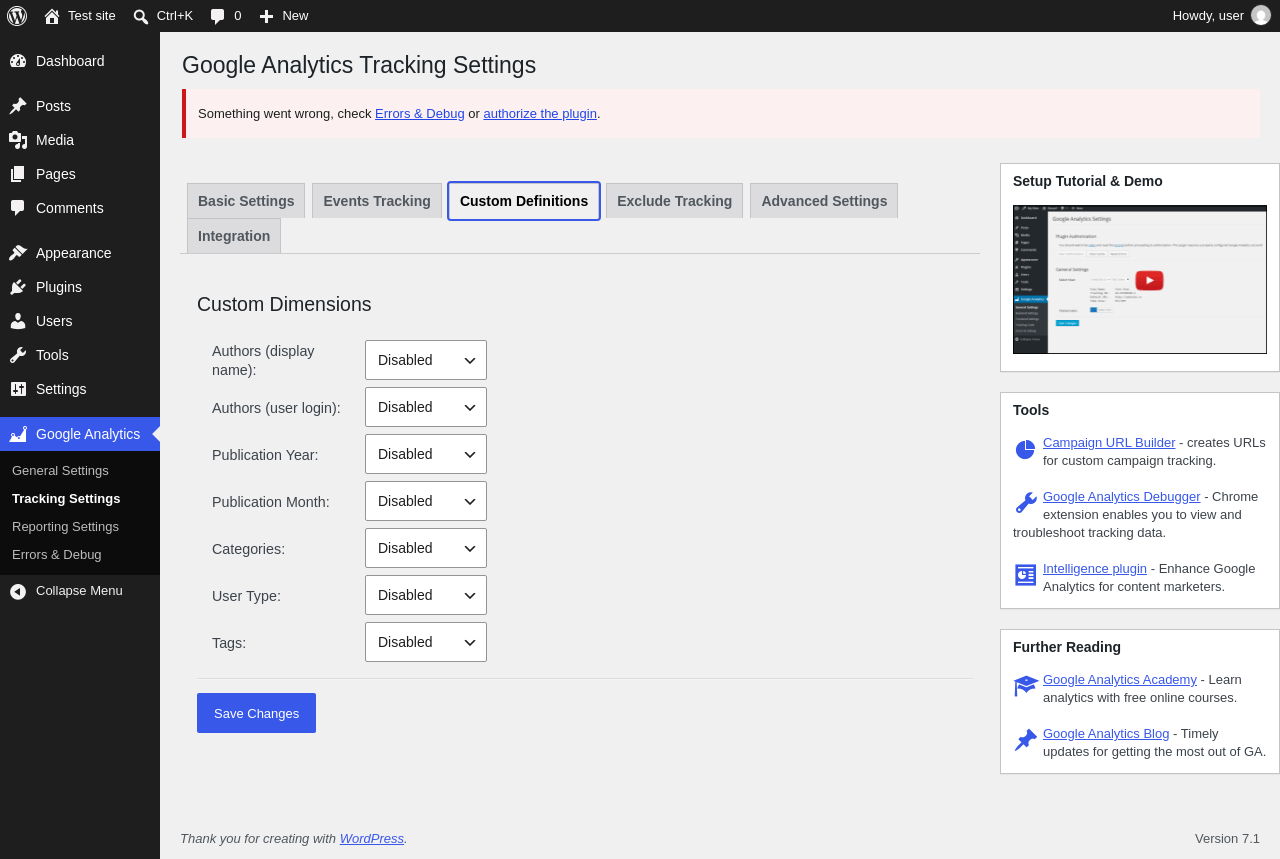Screen dimensions: 1280x859
Task: Click the Plugins plug icon
Action: point(18,287)
